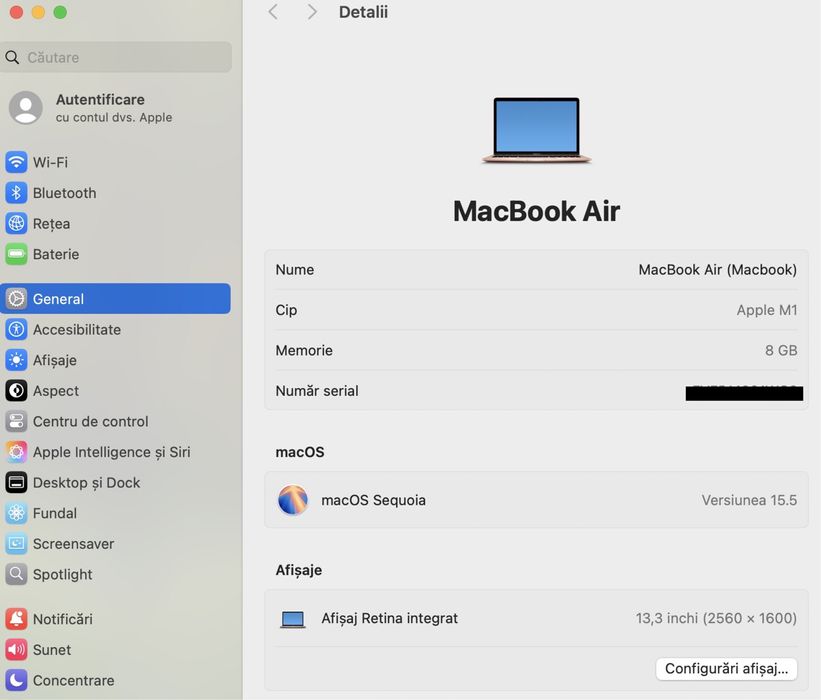
Task: Open the Concentrare moon icon
Action: [16, 680]
